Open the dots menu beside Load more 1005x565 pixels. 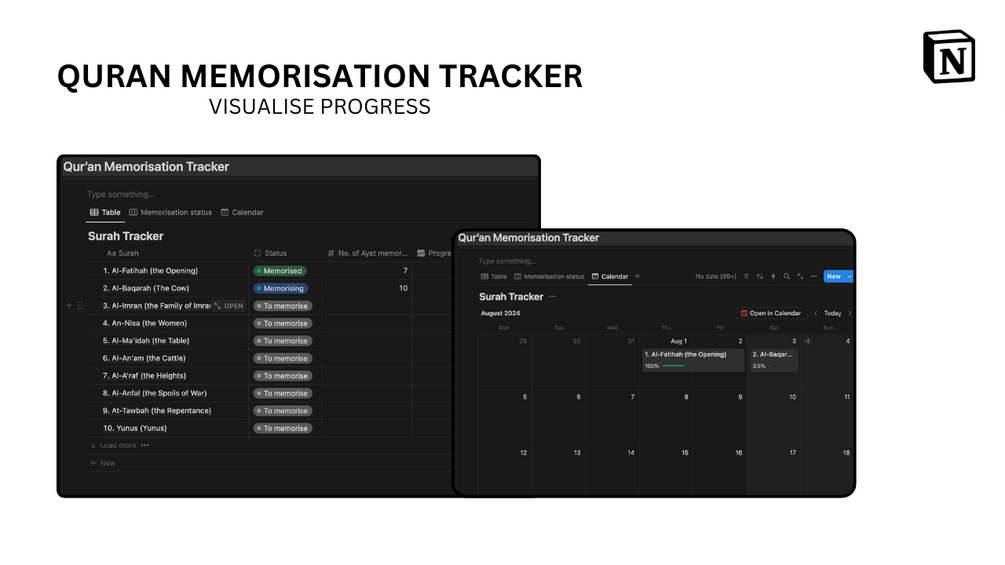pyautogui.click(x=145, y=445)
